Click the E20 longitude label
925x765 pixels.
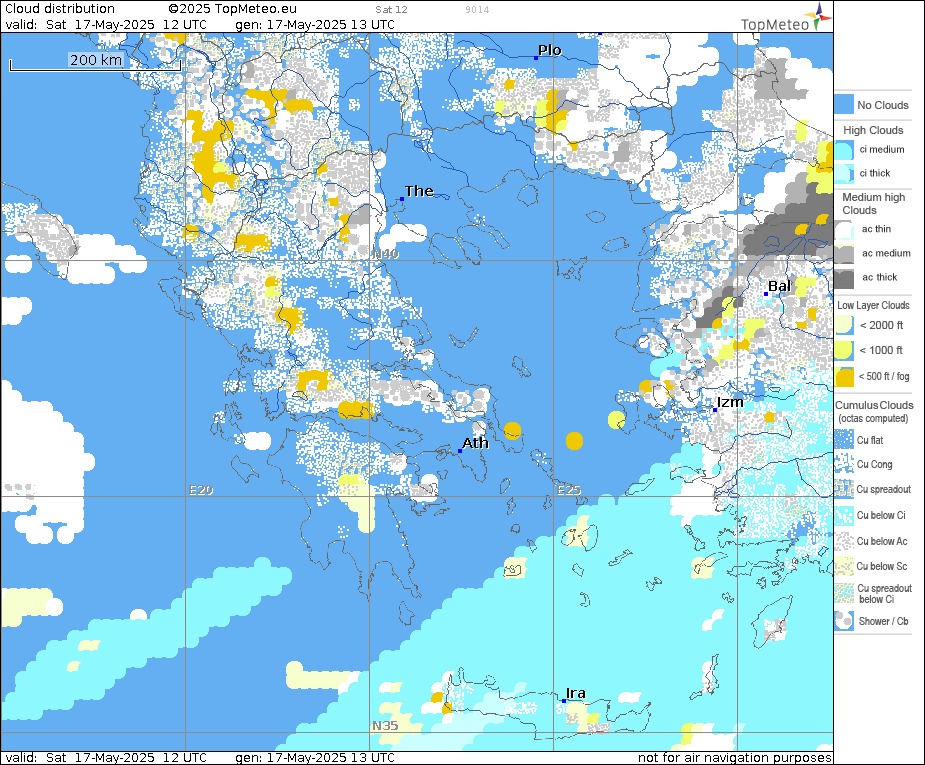(201, 490)
